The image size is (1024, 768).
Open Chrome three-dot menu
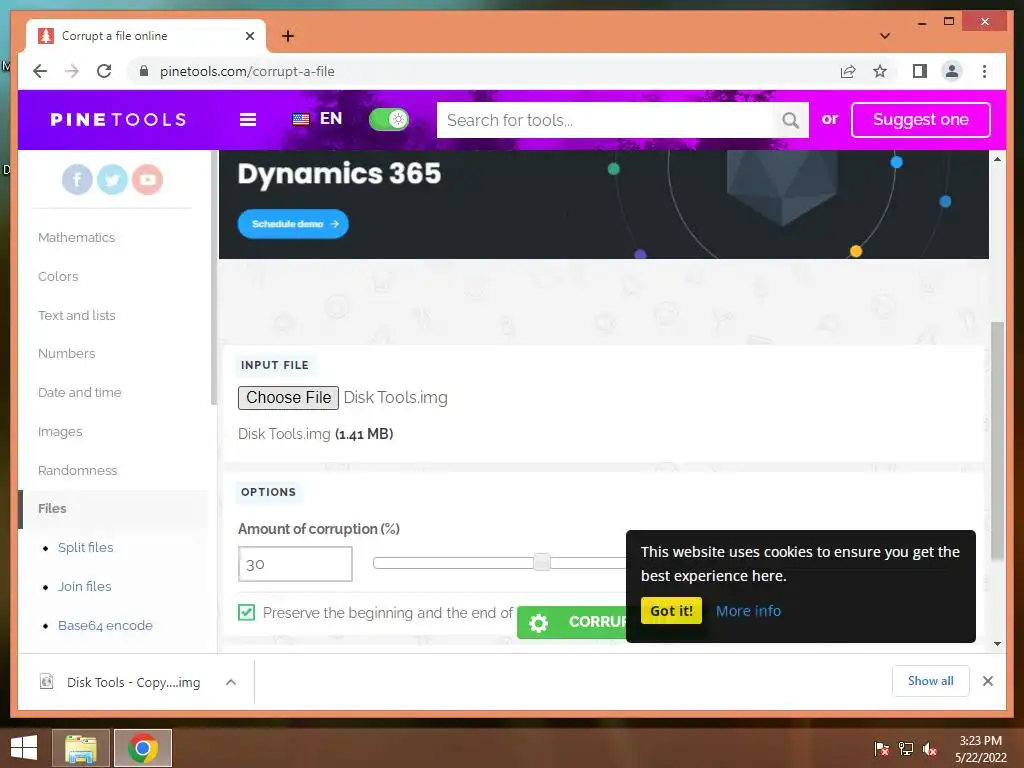pyautogui.click(x=984, y=71)
